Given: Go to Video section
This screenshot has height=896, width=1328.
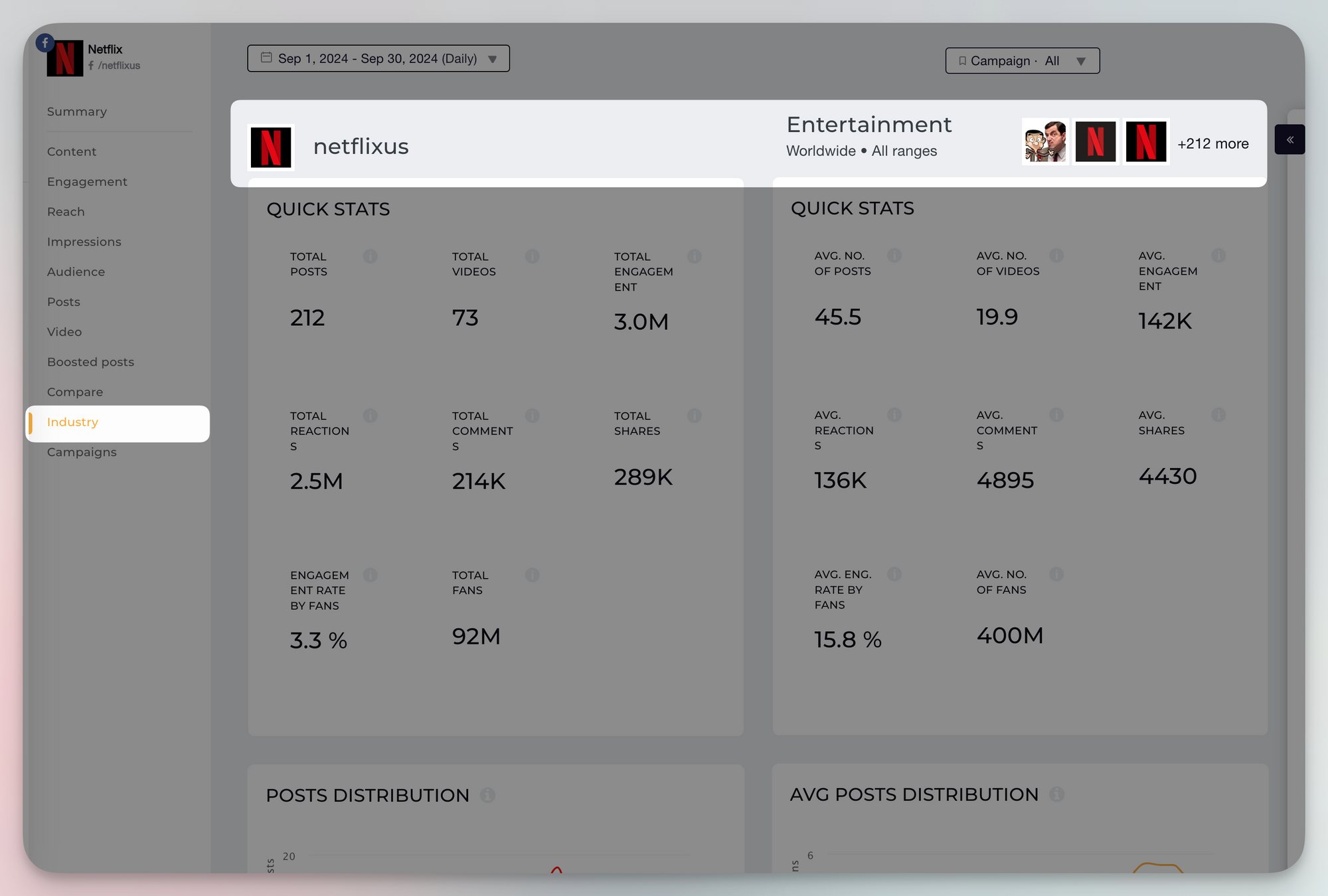Looking at the screenshot, I should tap(64, 332).
